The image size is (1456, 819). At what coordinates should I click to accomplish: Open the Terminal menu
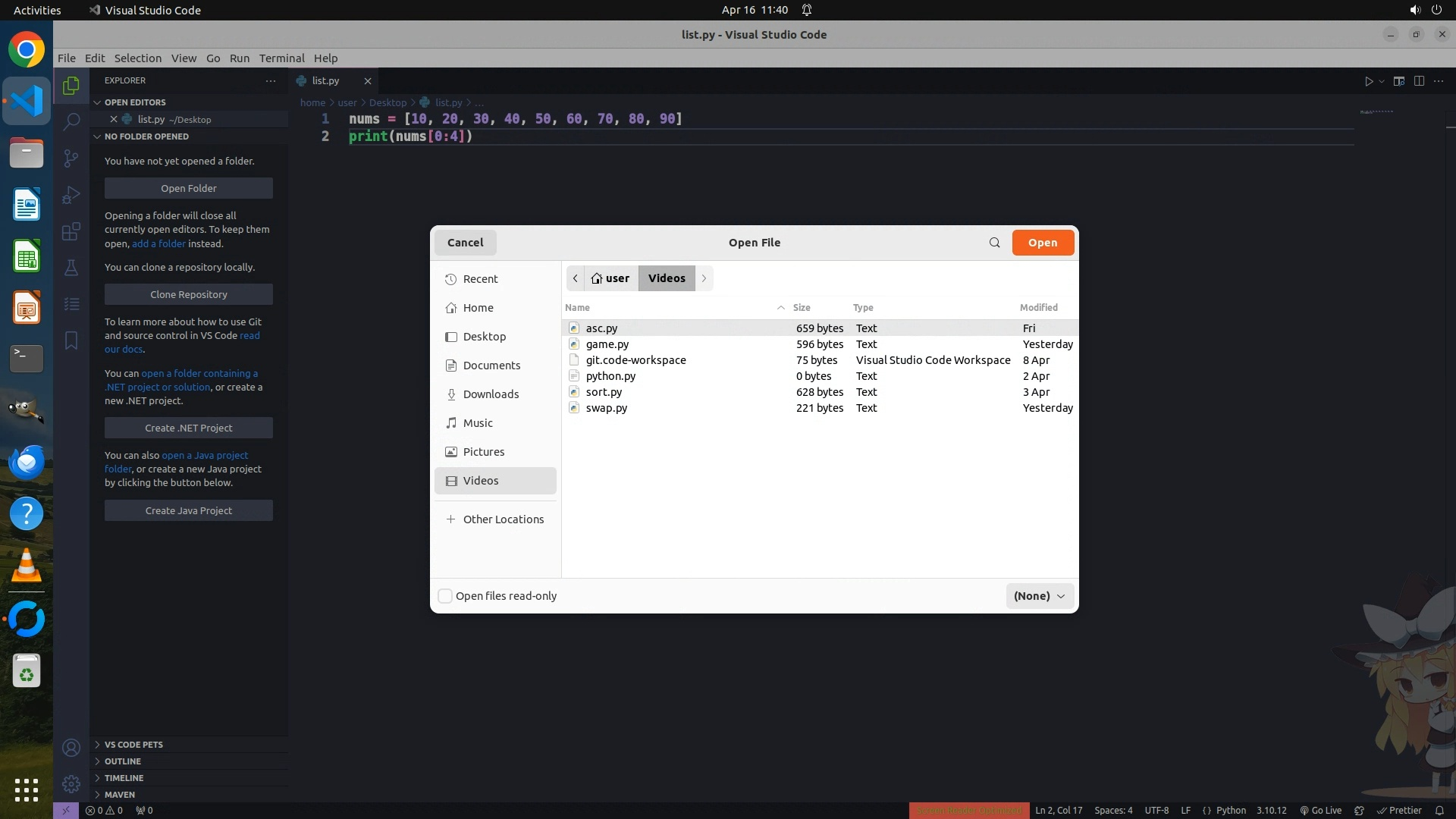[281, 58]
